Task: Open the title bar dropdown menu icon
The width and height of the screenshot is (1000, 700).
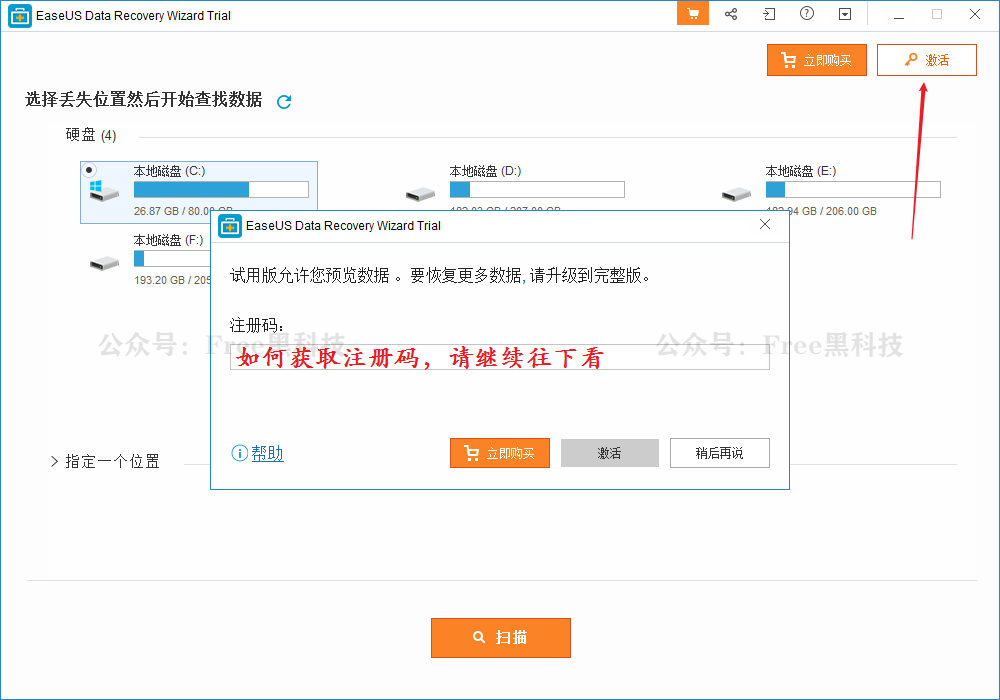Action: pos(845,14)
